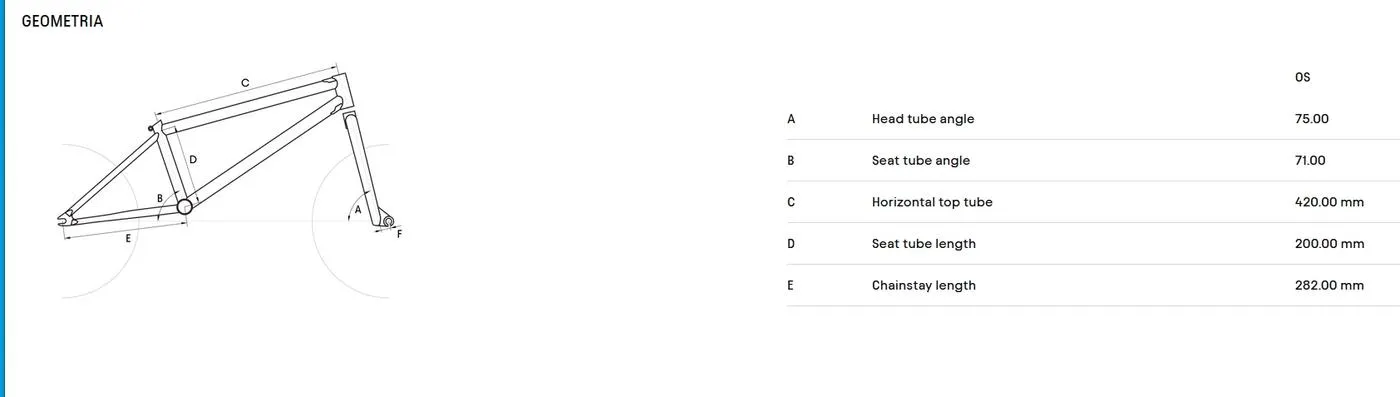Click the GEOMETRIA section heading
This screenshot has width=1400, height=397.
[62, 21]
